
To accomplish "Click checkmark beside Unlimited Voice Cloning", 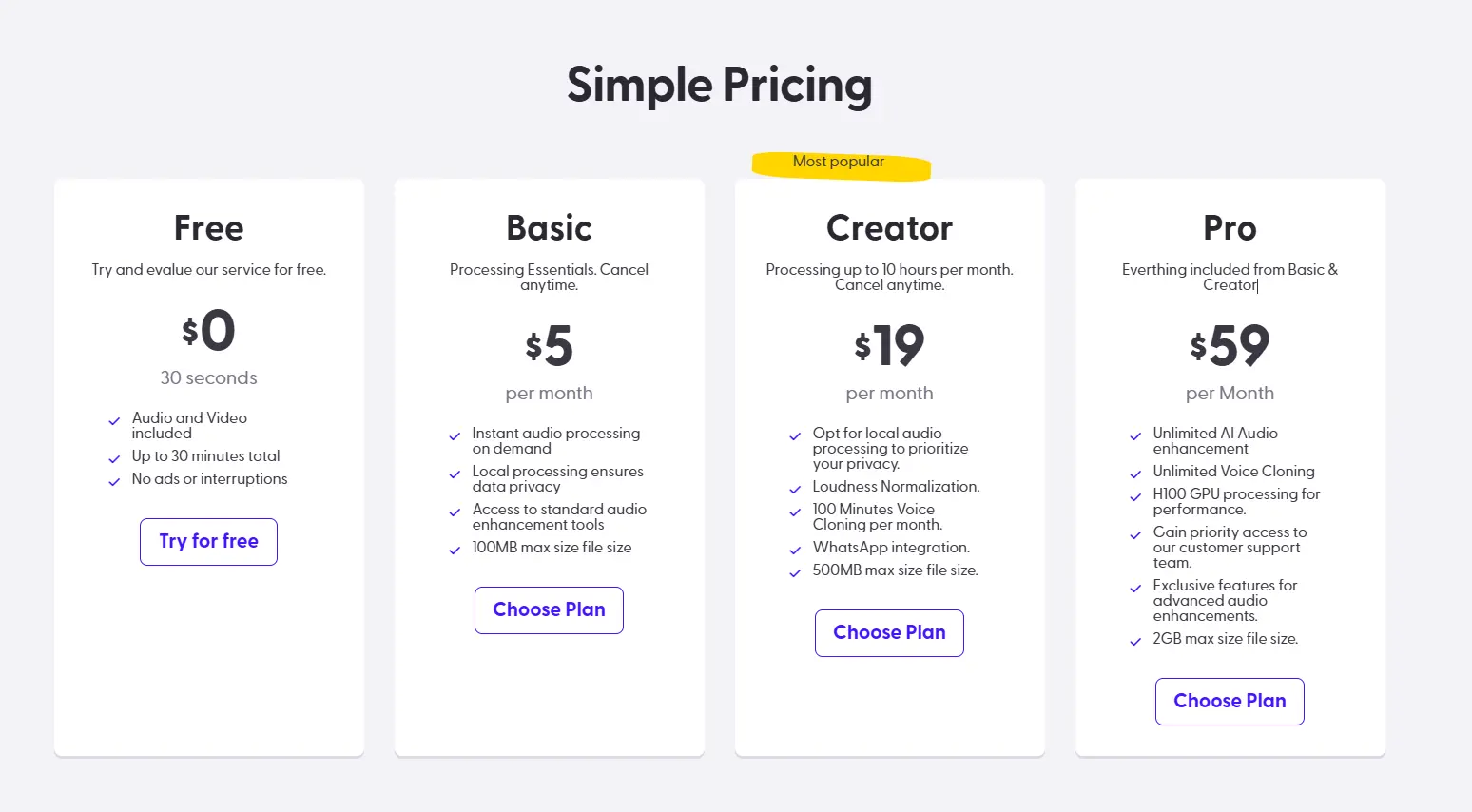I will [x=1135, y=474].
